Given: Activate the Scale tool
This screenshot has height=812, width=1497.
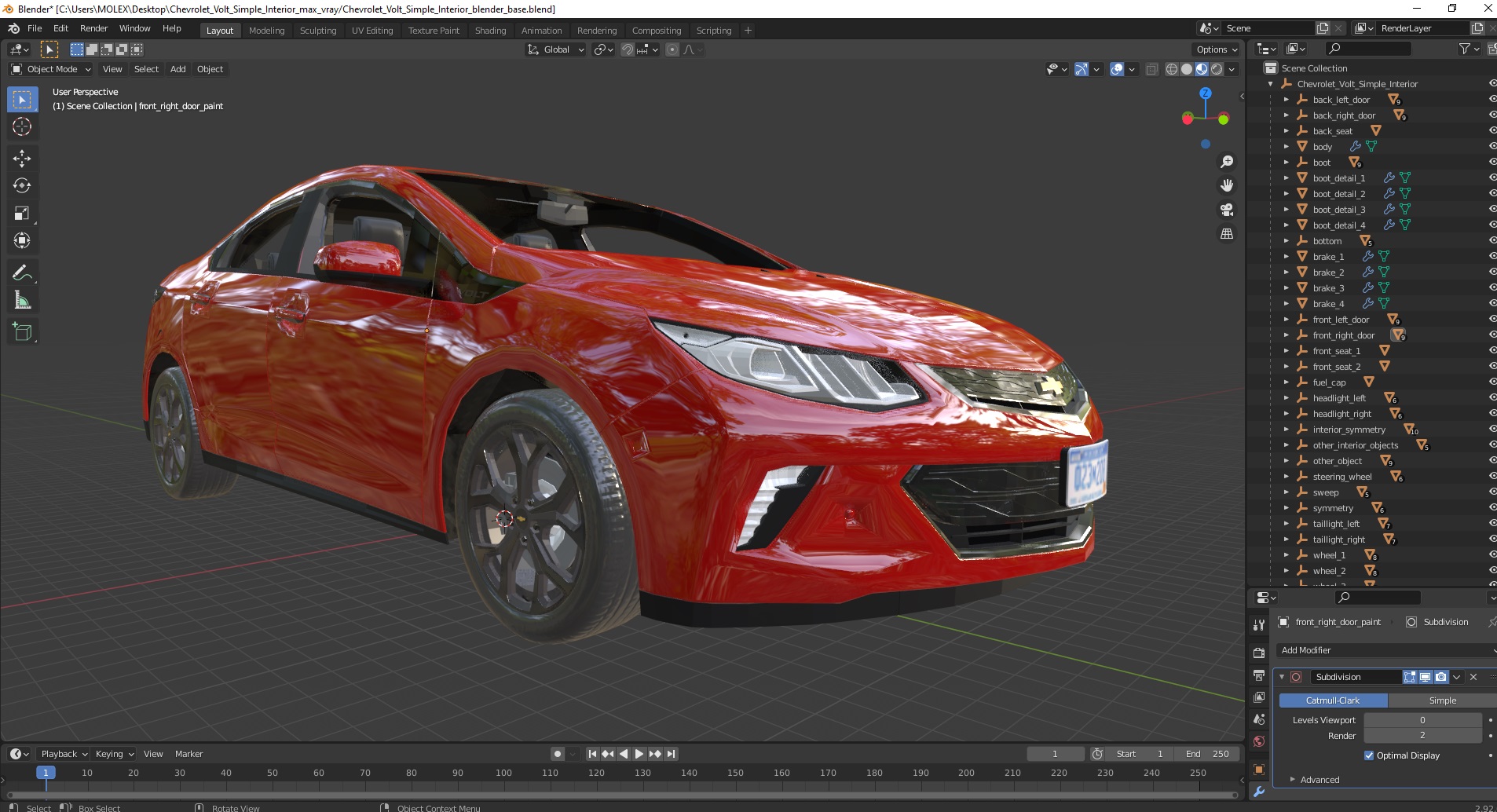Looking at the screenshot, I should pyautogui.click(x=22, y=214).
